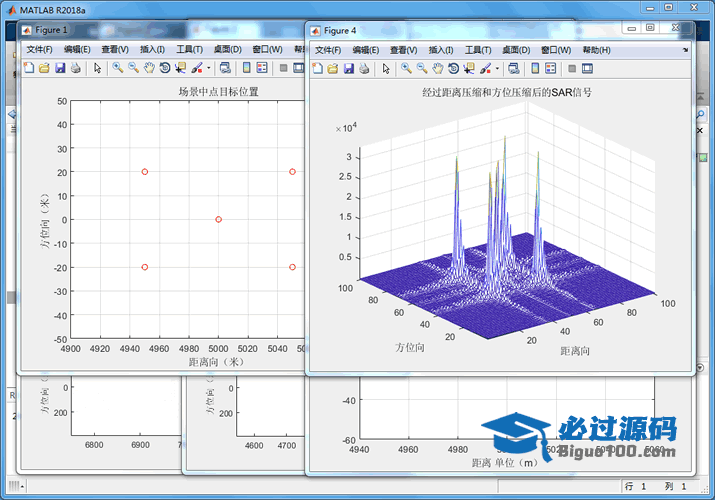
Task: Expand the Brush tool dropdown arrow in Figure 4
Action: 497,69
